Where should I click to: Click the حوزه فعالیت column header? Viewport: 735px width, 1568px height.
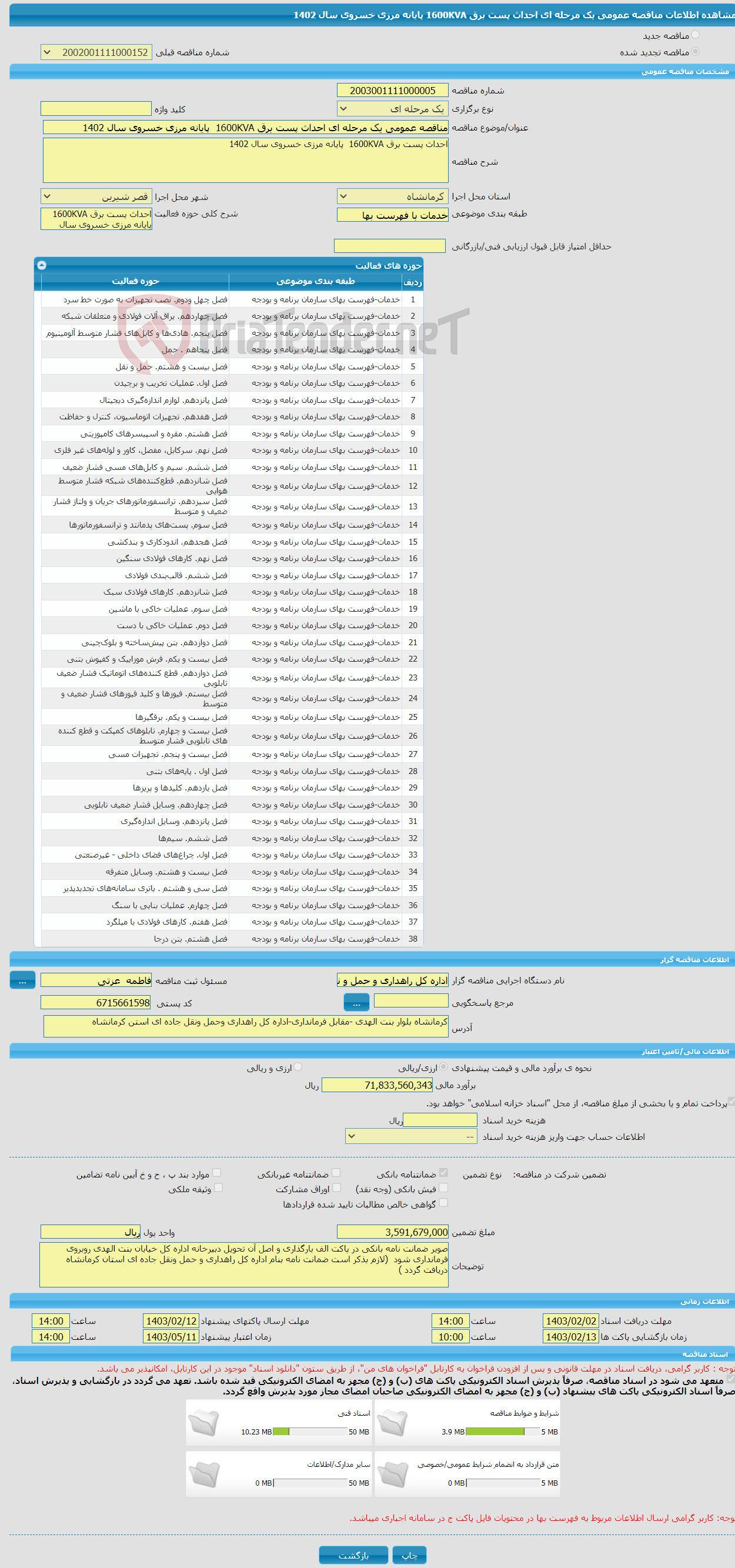click(x=135, y=281)
